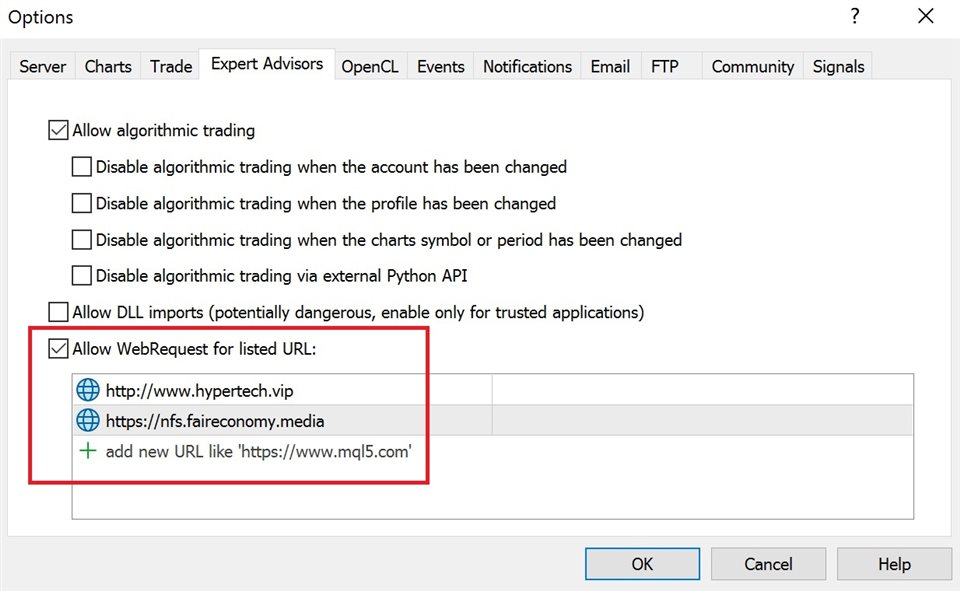Open the OpenCL tab

click(370, 67)
